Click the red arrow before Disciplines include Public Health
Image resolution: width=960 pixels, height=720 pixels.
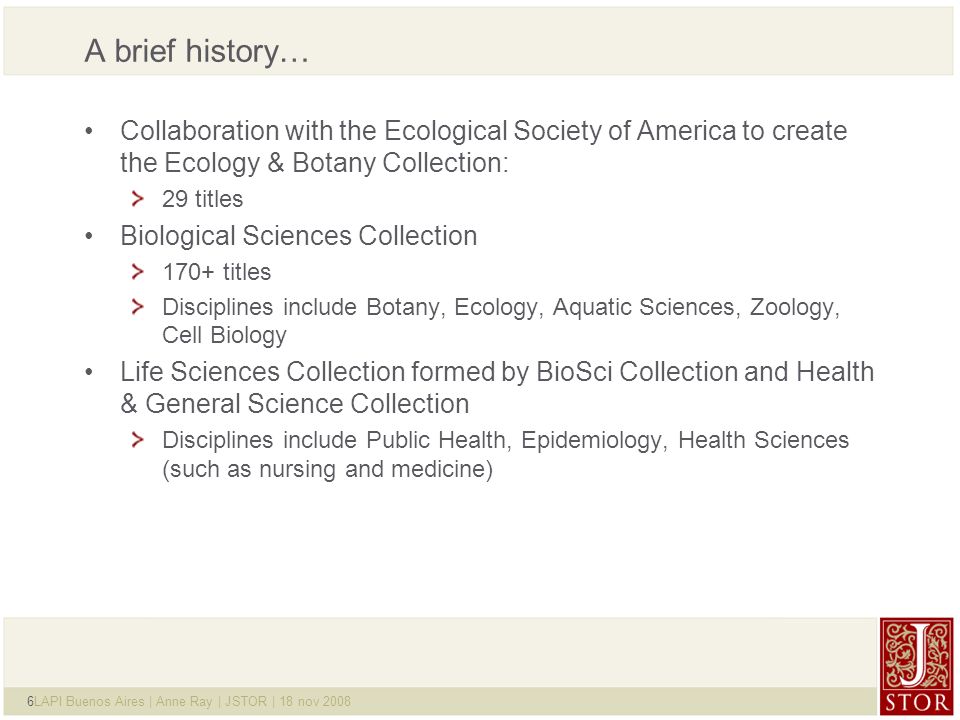[138, 439]
